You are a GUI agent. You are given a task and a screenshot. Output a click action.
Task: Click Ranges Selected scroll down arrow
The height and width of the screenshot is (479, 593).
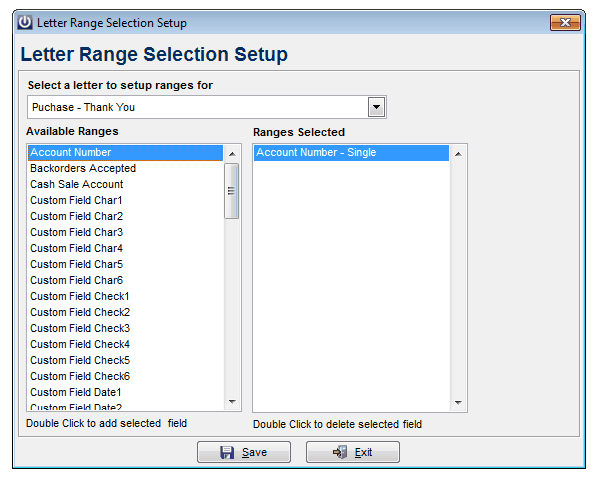point(458,403)
